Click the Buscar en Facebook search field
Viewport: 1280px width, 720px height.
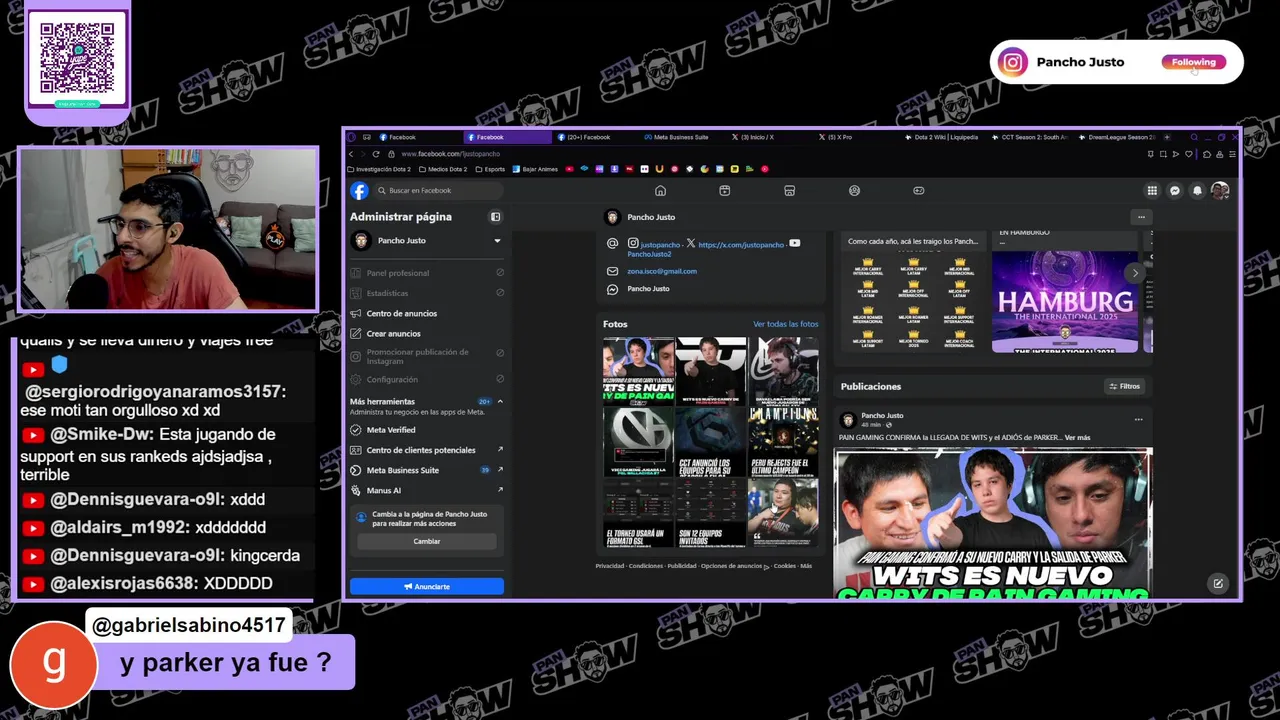click(x=439, y=190)
